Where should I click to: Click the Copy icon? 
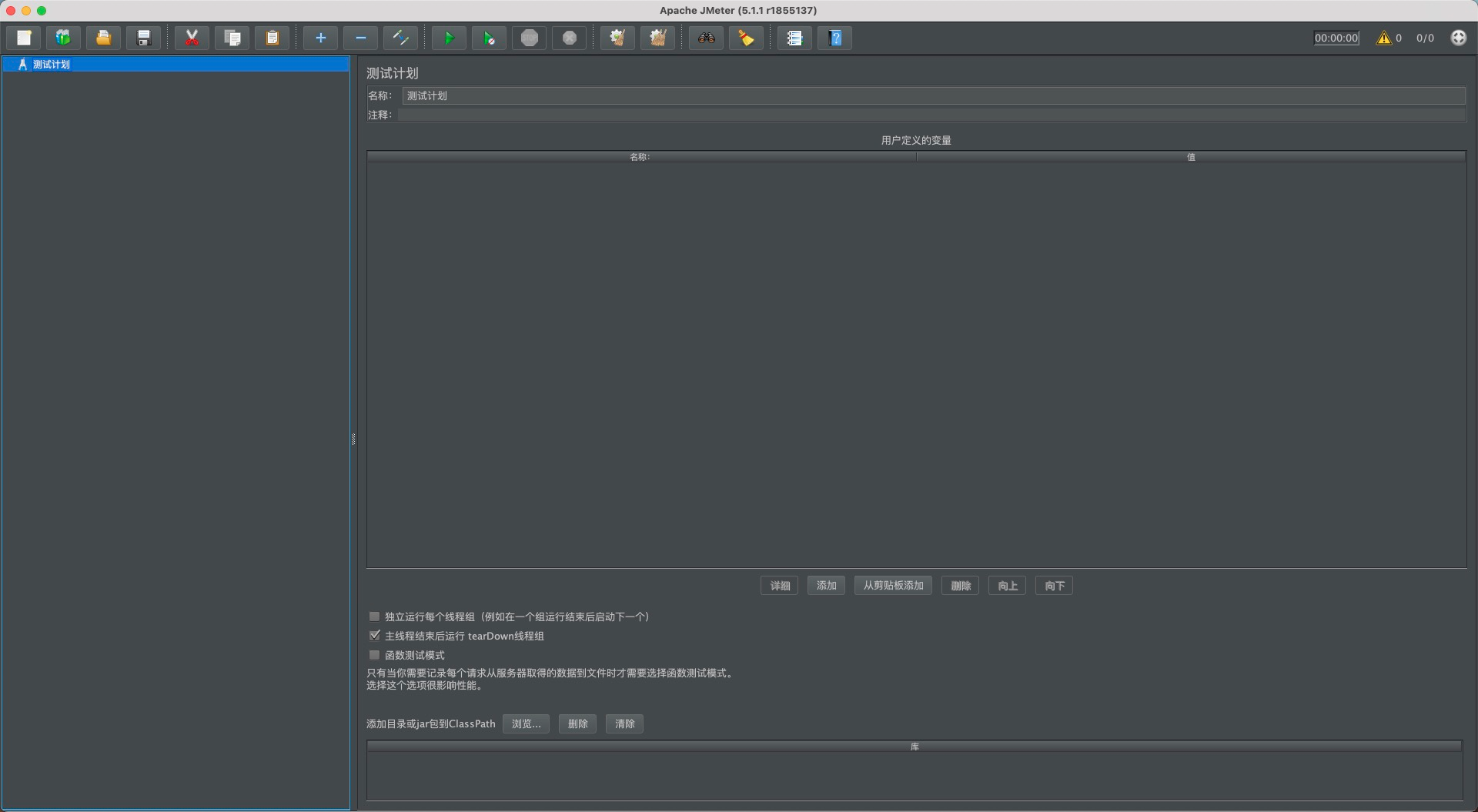pos(232,38)
